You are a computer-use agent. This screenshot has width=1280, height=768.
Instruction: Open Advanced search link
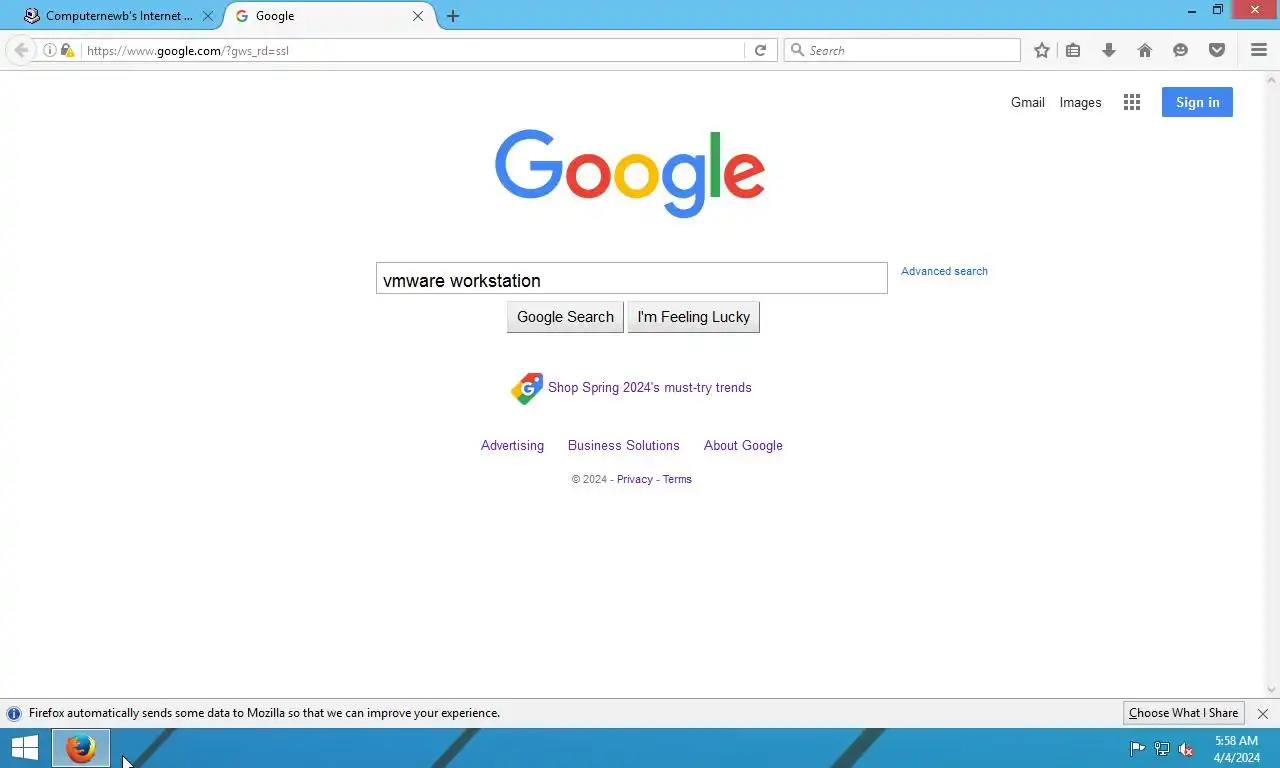click(944, 271)
